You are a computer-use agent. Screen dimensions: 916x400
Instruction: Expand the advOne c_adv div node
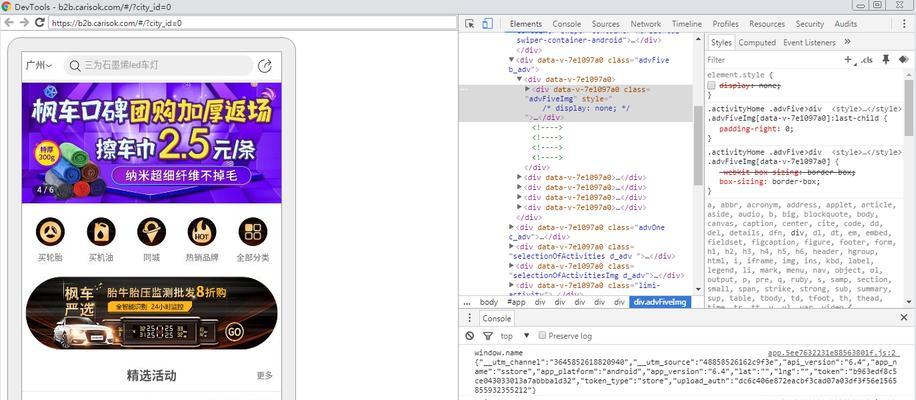point(512,227)
